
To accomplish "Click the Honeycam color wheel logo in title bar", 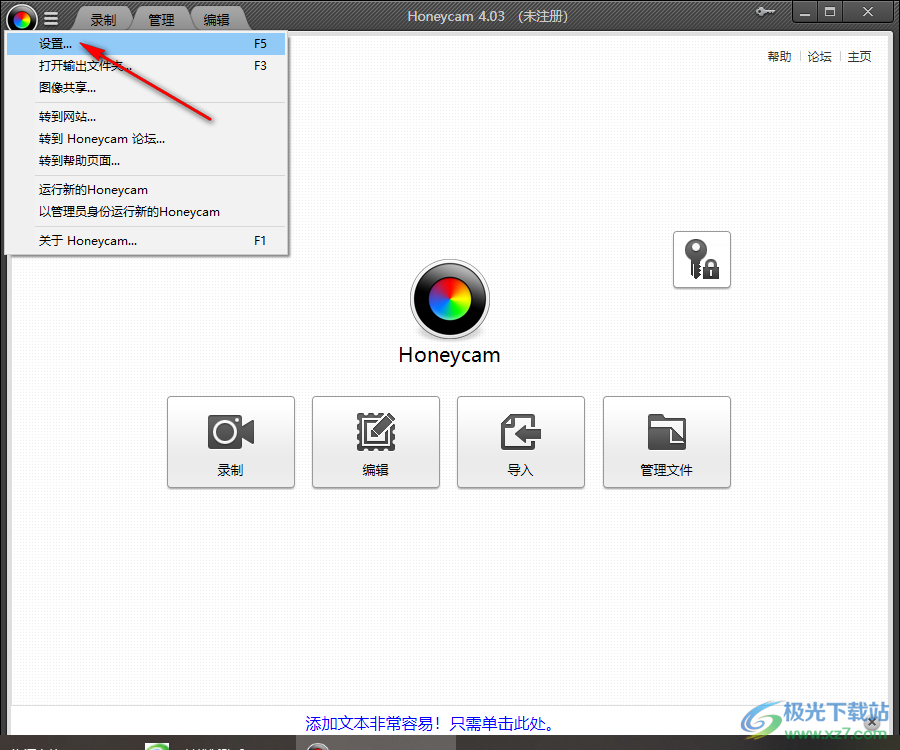I will click(22, 19).
